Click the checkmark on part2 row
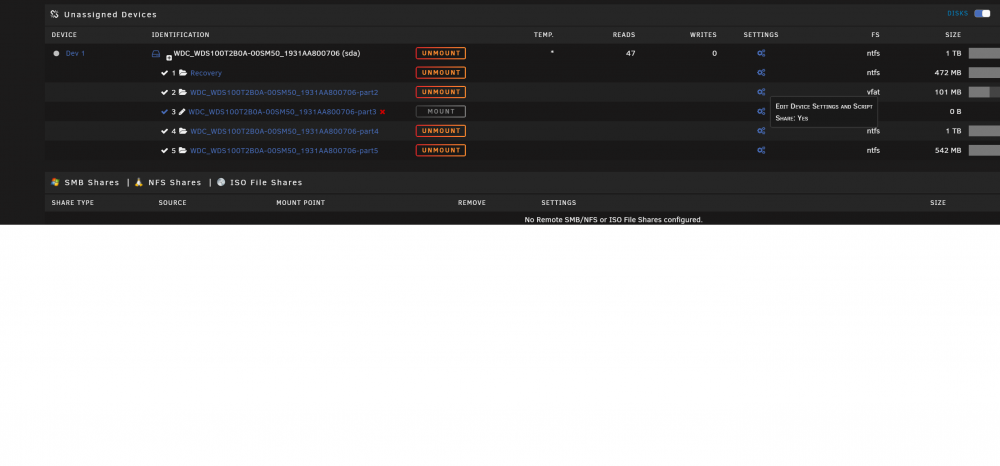This screenshot has height=466, width=1000. coord(165,92)
